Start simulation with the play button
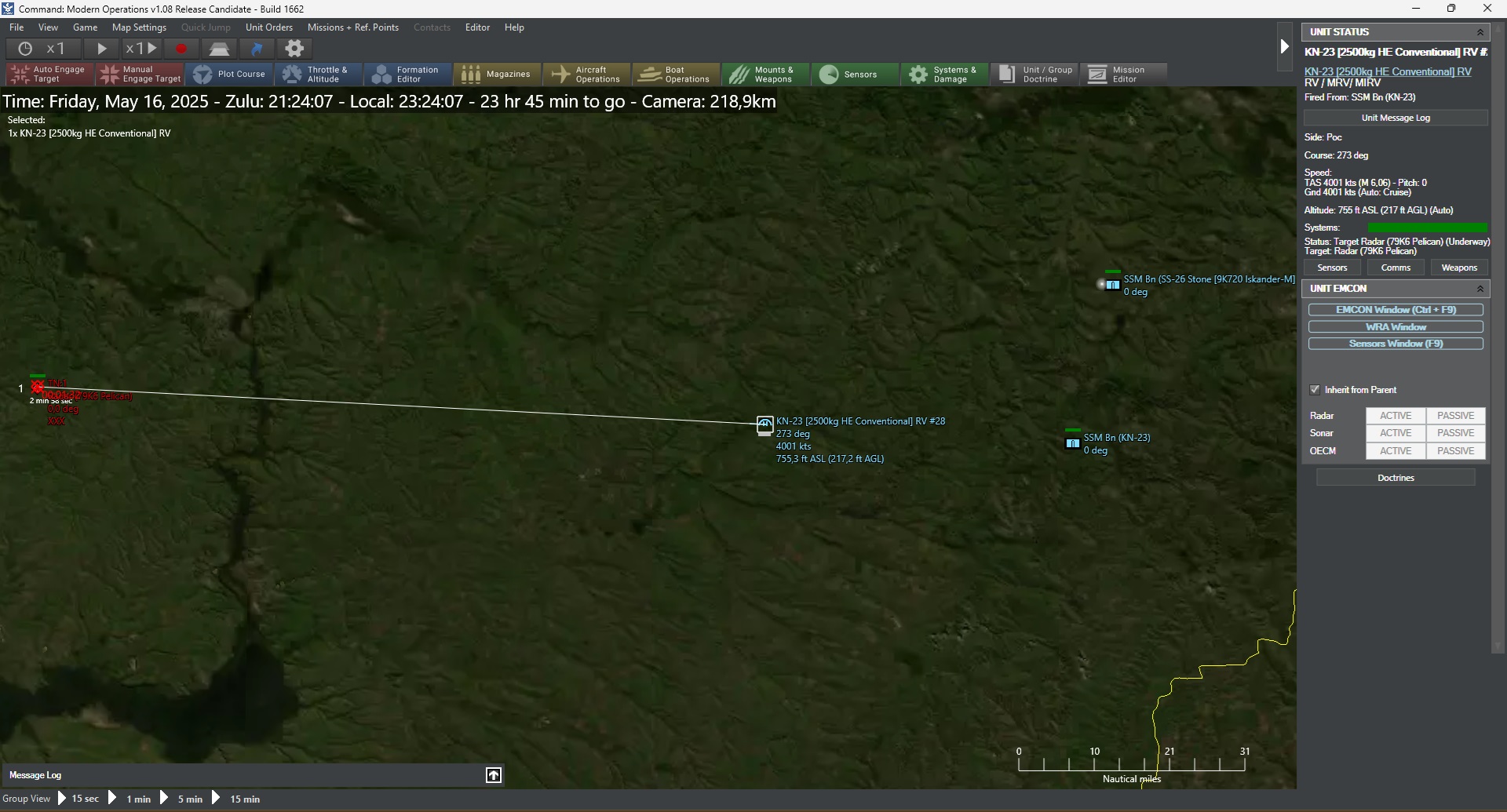The height and width of the screenshot is (812, 1507). [101, 49]
